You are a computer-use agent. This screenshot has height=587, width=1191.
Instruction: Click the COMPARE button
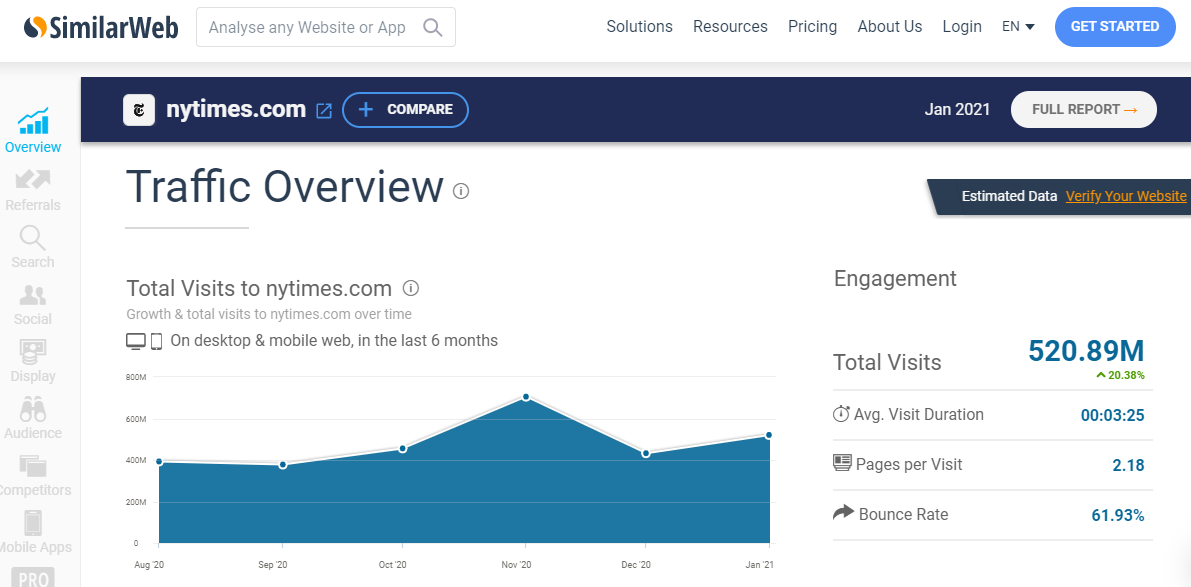(406, 109)
